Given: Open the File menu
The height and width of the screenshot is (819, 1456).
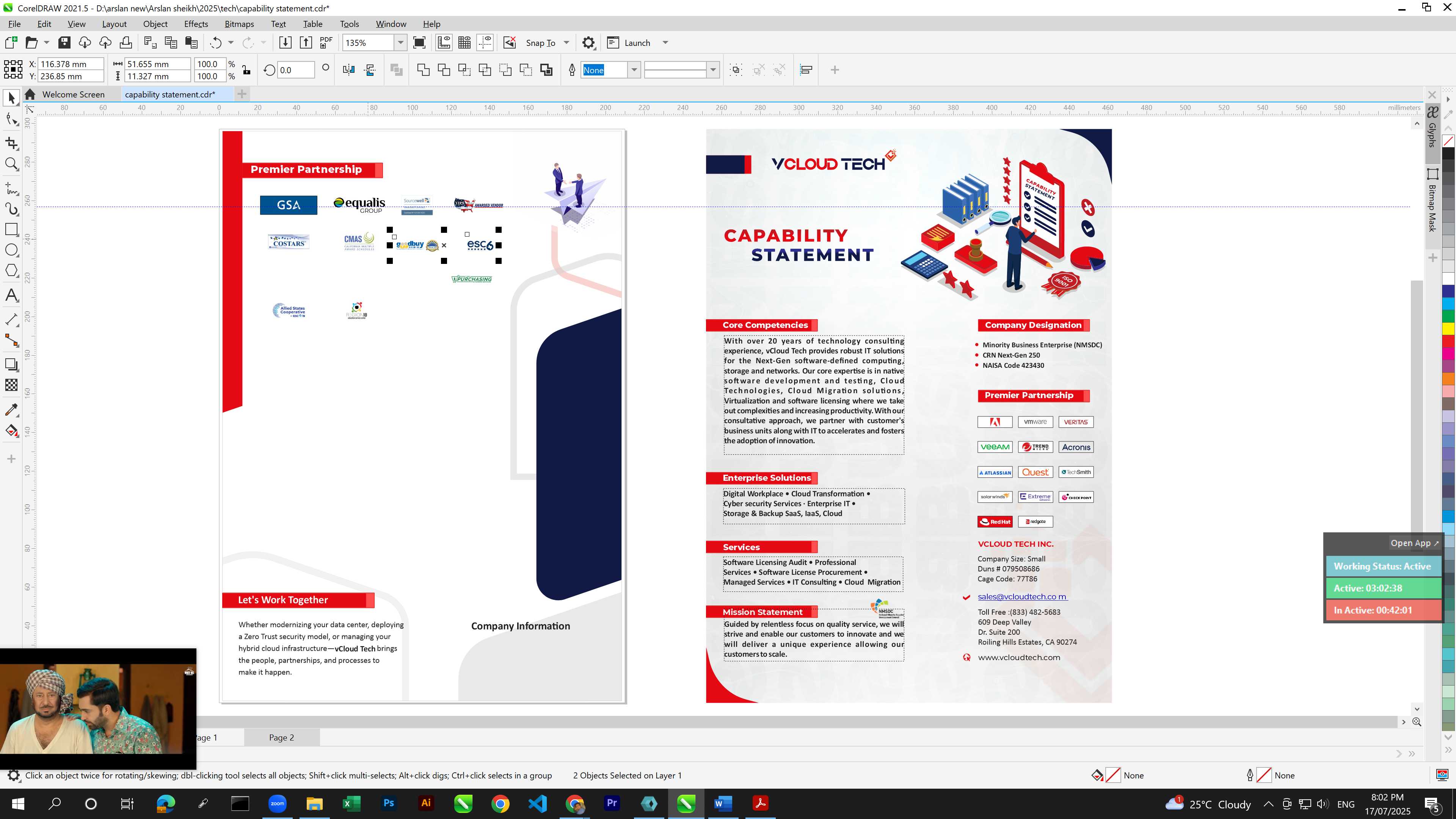Looking at the screenshot, I should (14, 24).
